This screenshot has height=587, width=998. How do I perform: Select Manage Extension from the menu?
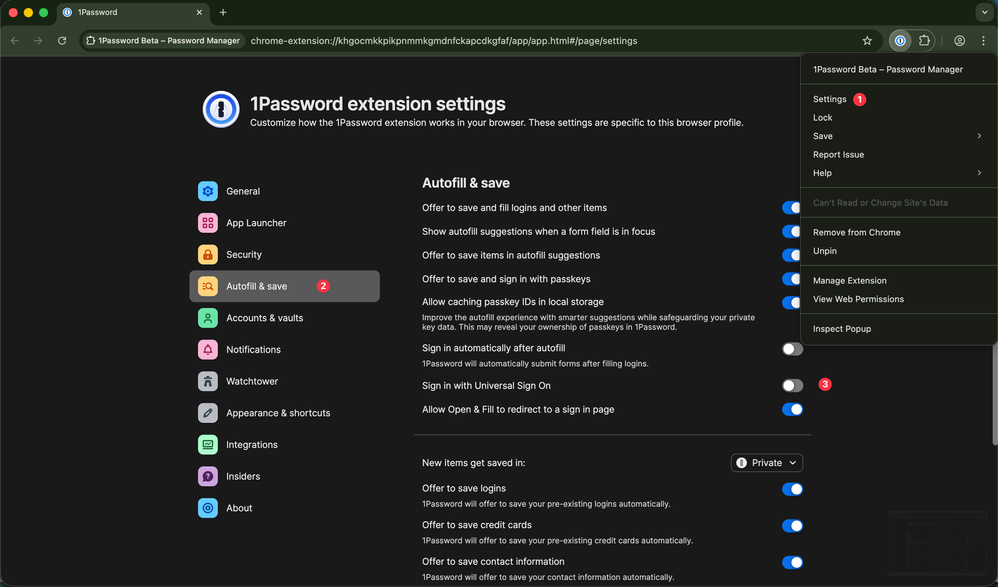(x=849, y=281)
